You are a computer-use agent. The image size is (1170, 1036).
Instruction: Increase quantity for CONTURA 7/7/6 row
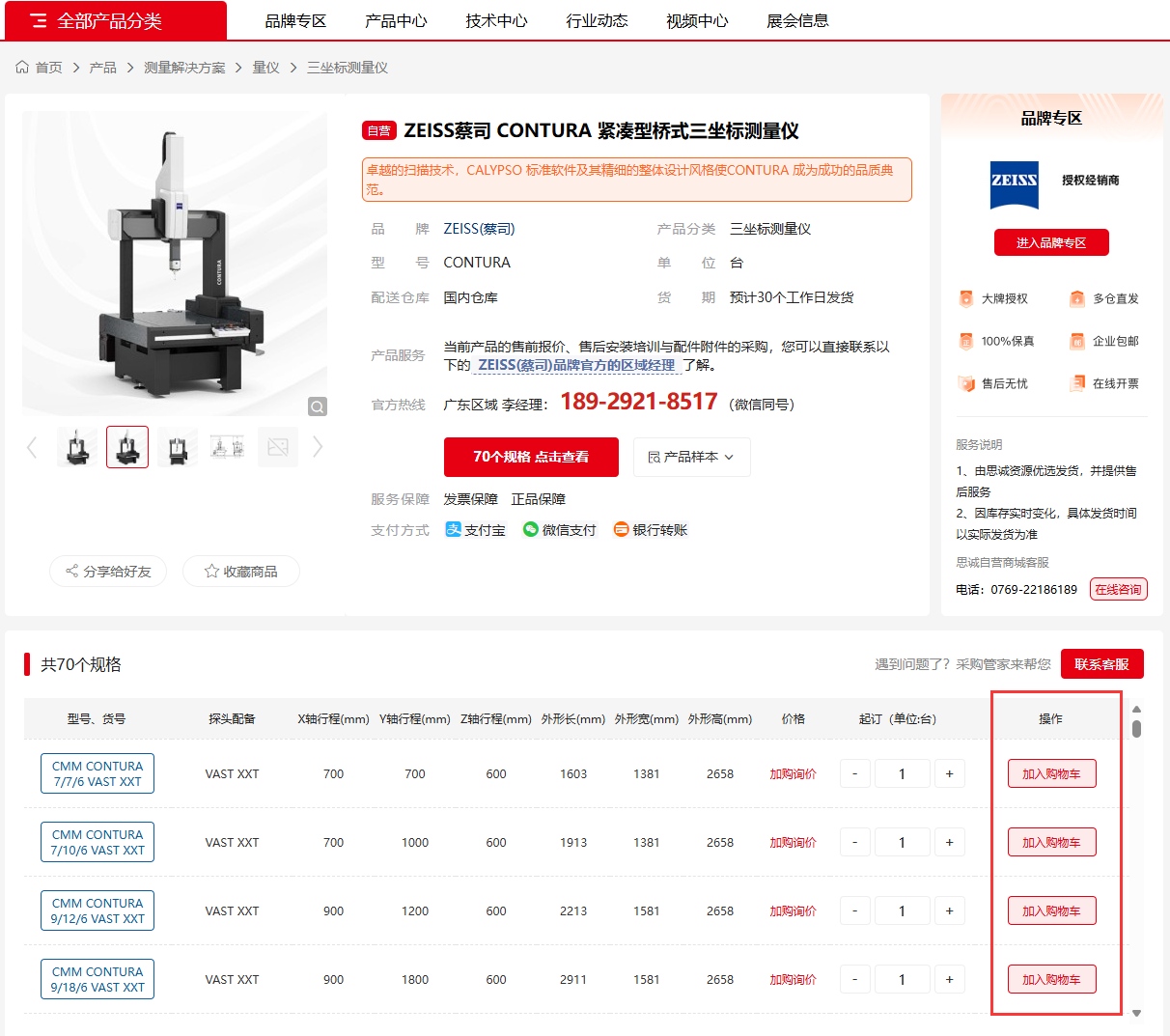pyautogui.click(x=949, y=773)
